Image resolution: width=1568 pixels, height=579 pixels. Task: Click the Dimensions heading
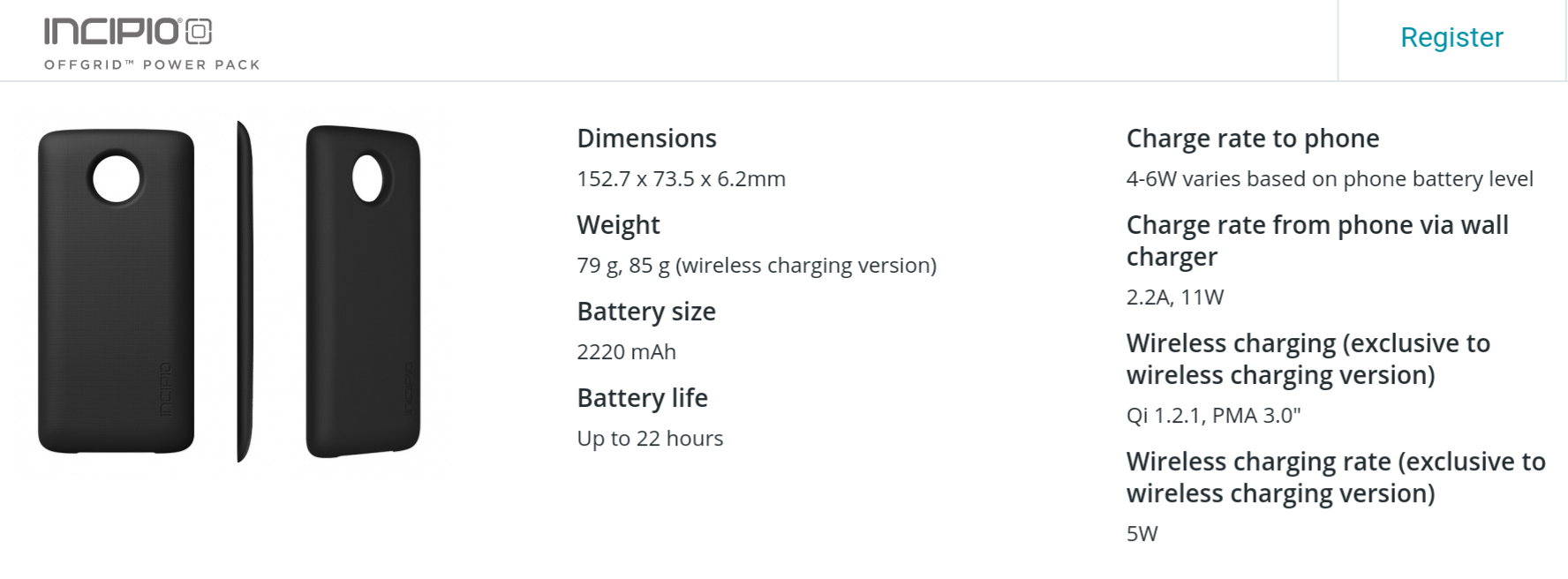point(646,139)
